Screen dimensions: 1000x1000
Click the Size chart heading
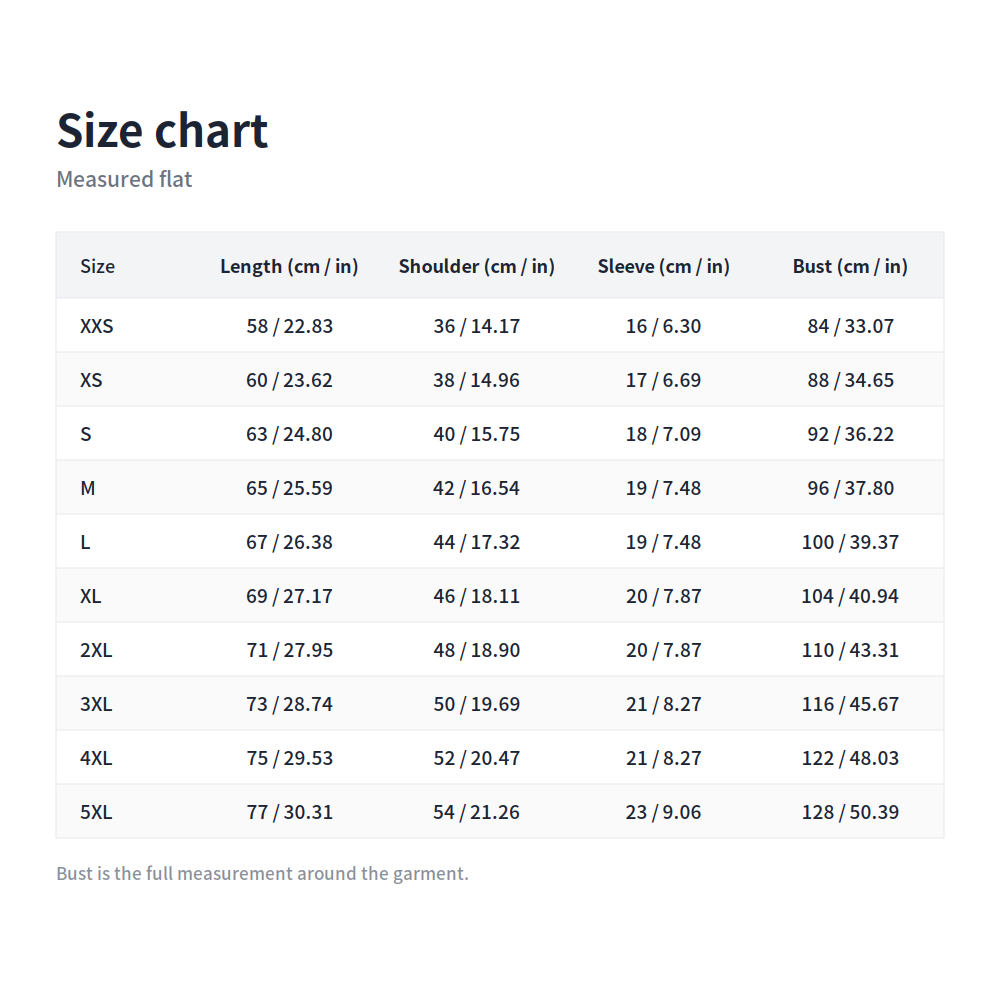click(162, 131)
